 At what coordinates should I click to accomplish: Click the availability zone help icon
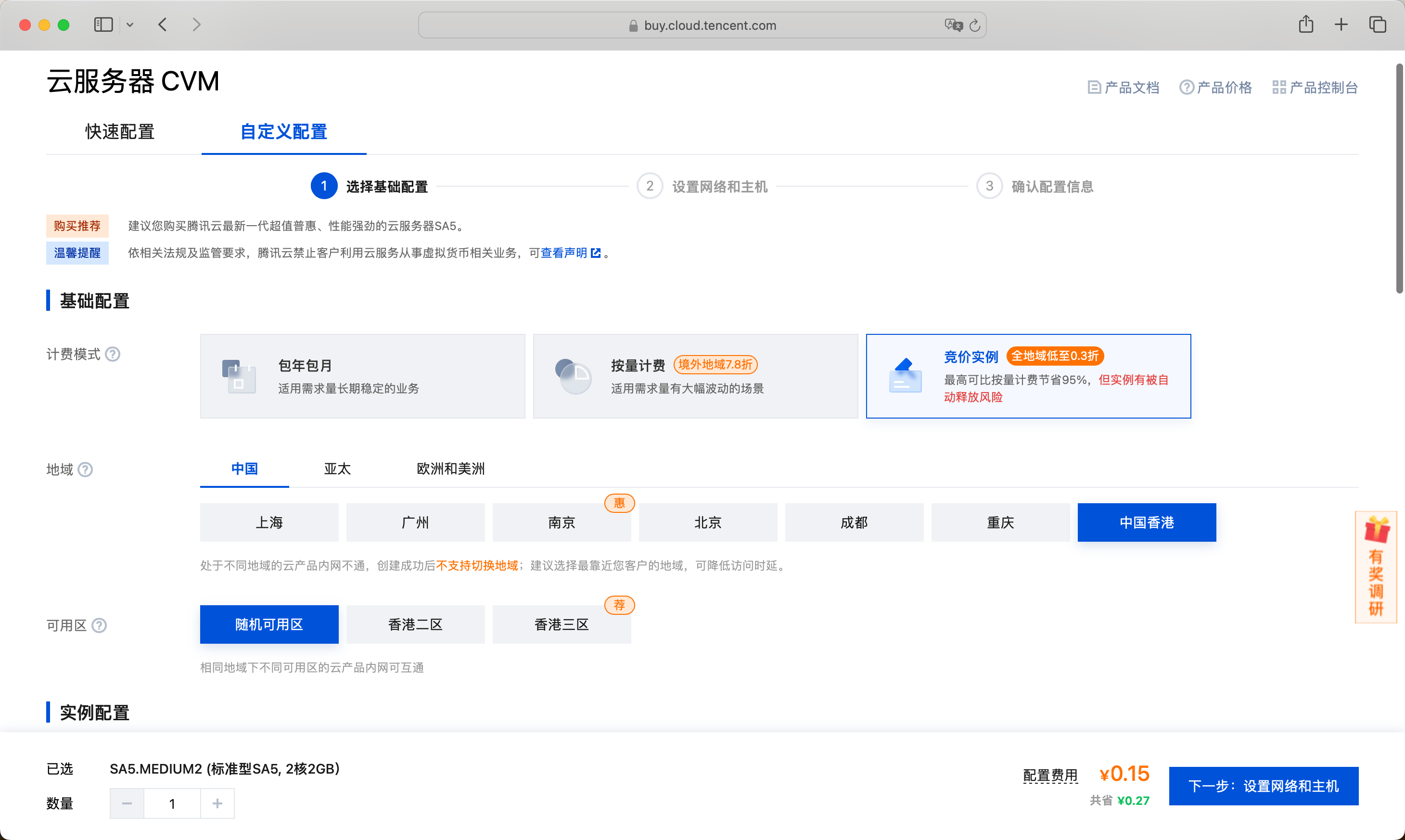[99, 625]
